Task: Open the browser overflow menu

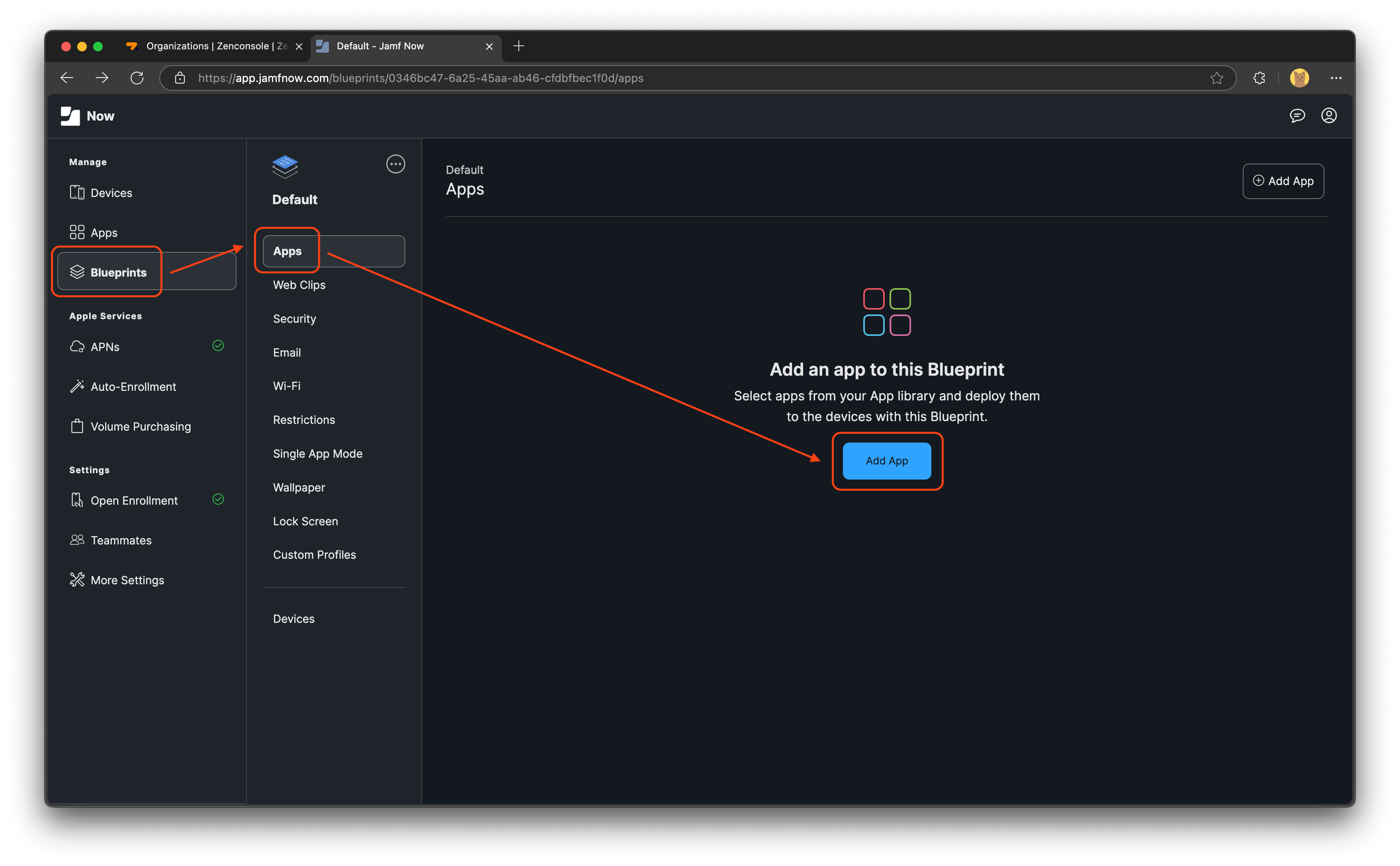Action: 1336,78
